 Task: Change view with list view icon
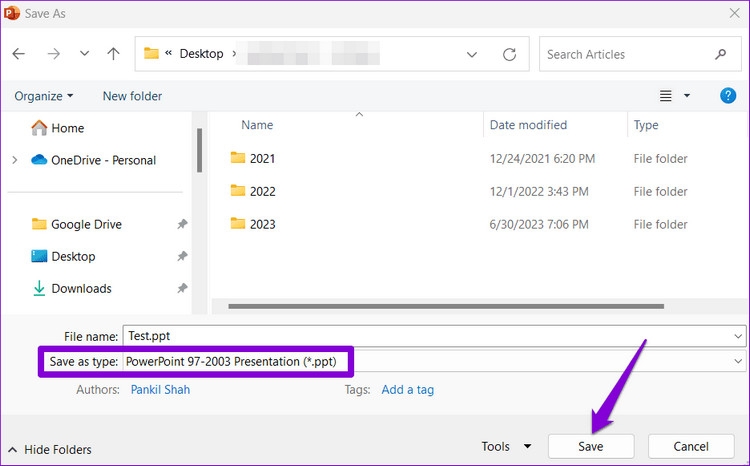pos(665,96)
